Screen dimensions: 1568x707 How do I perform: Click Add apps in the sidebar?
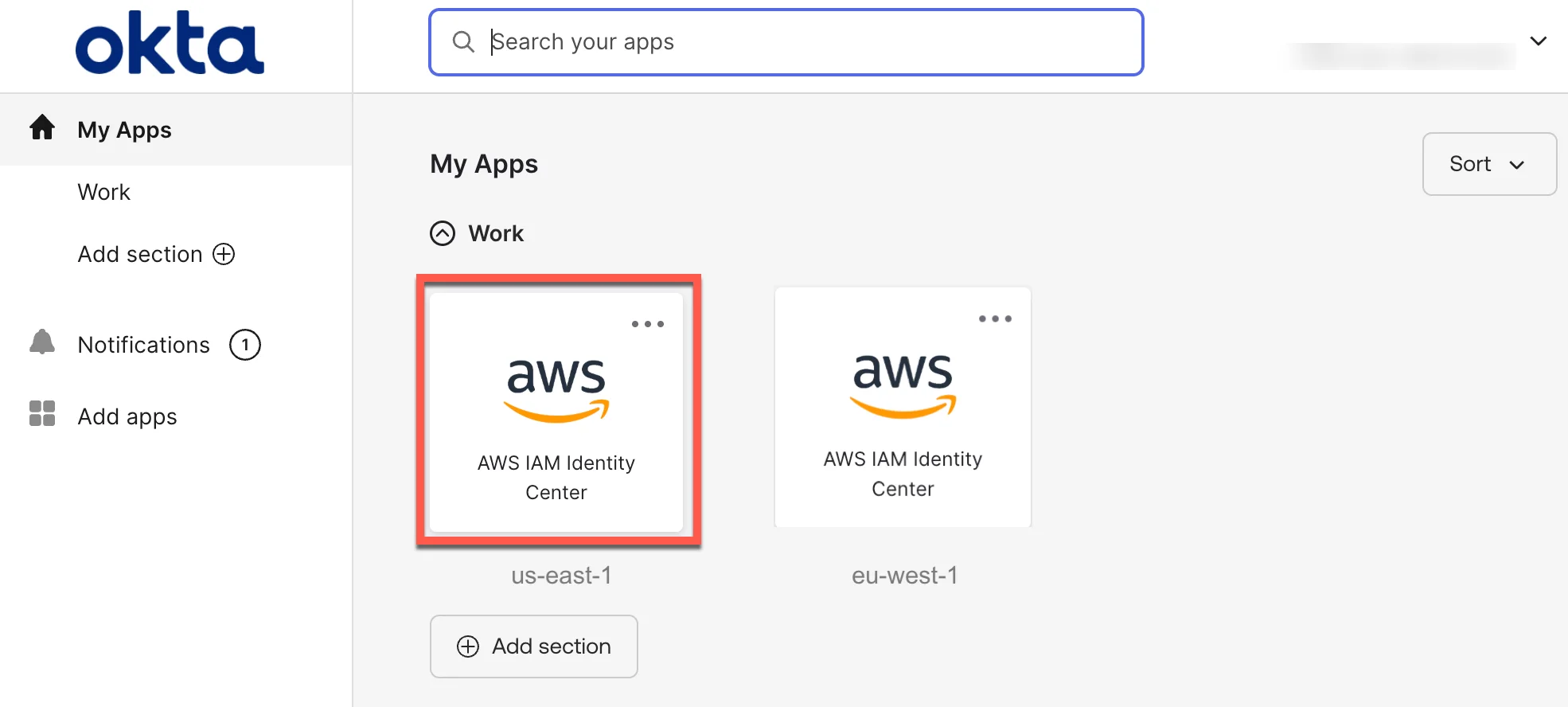[127, 416]
